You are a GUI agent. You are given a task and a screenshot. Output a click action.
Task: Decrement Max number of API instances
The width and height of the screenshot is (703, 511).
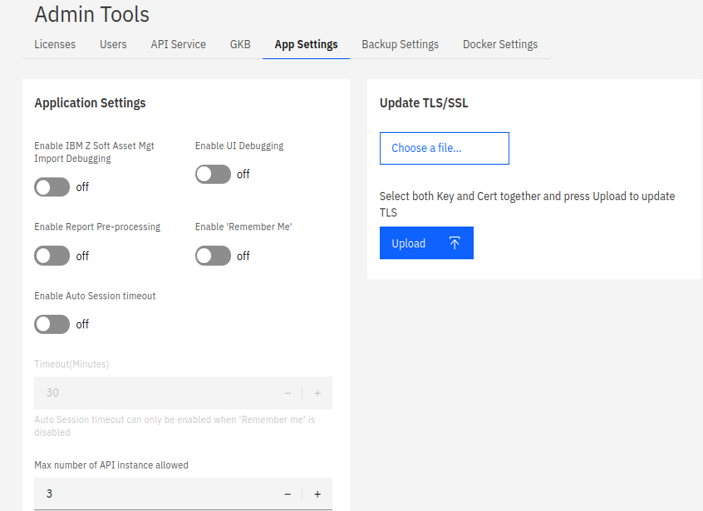tap(288, 494)
